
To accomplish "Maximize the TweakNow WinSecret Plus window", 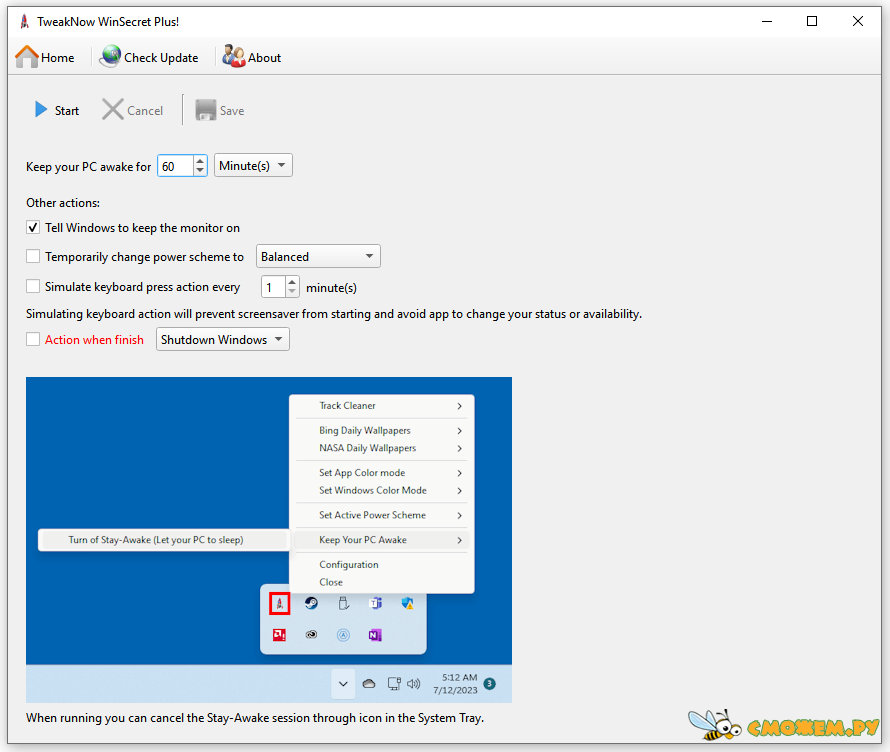I will coord(812,22).
